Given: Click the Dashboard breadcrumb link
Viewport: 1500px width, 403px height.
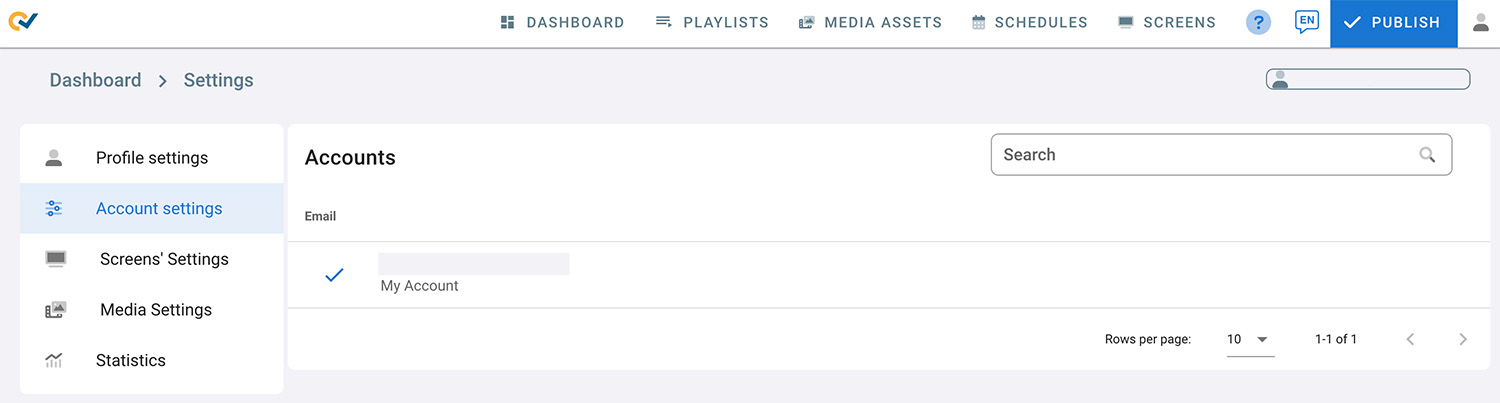Looking at the screenshot, I should [95, 80].
